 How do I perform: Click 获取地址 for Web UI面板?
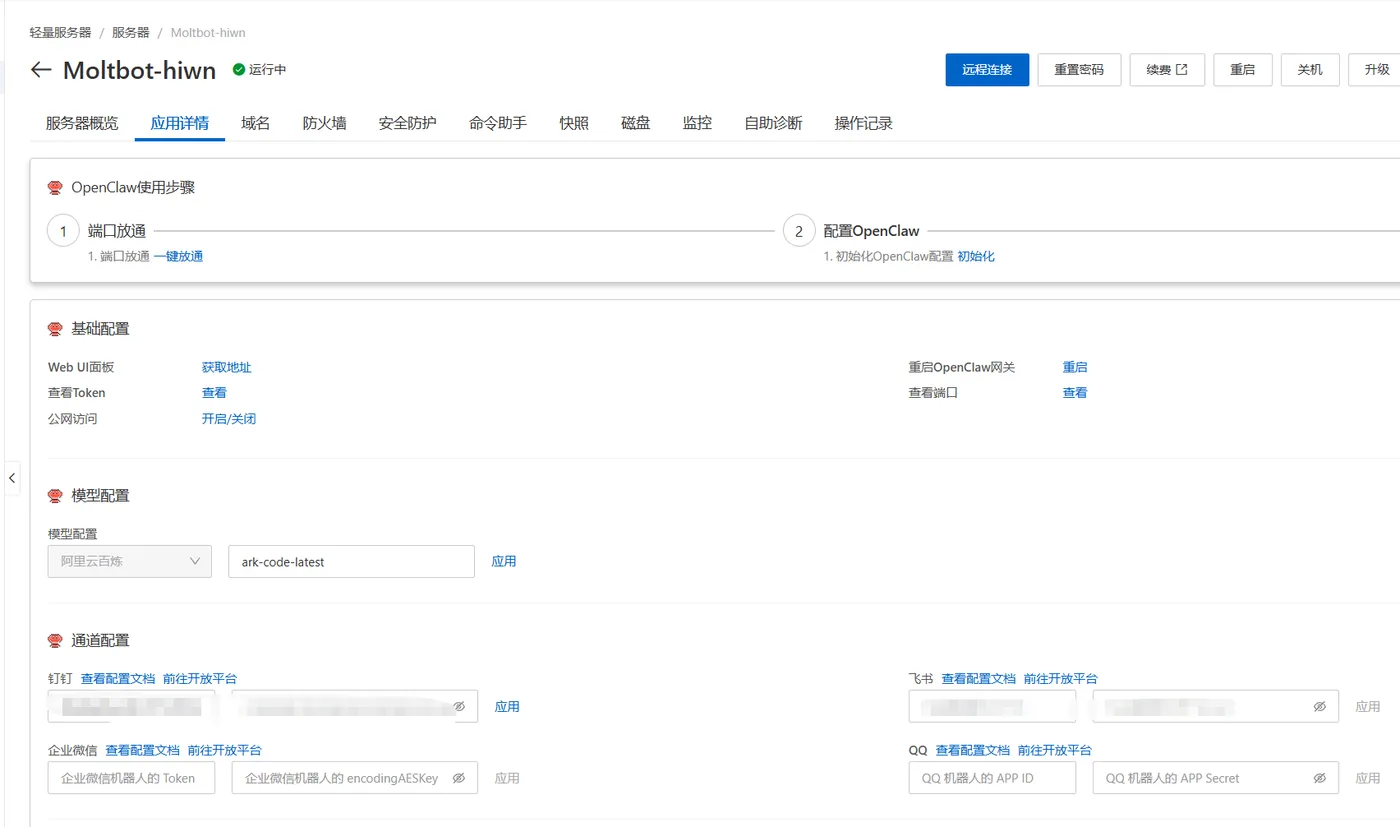(x=227, y=367)
